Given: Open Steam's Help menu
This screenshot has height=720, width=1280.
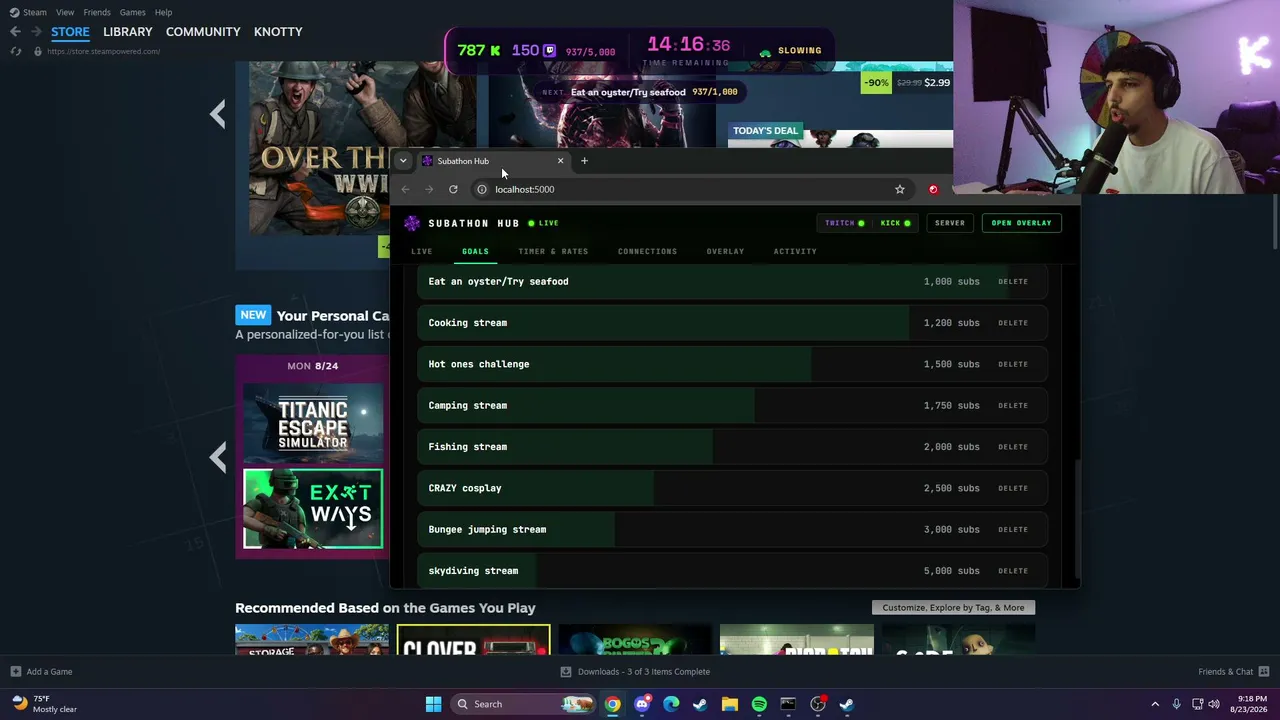Looking at the screenshot, I should pos(163,12).
